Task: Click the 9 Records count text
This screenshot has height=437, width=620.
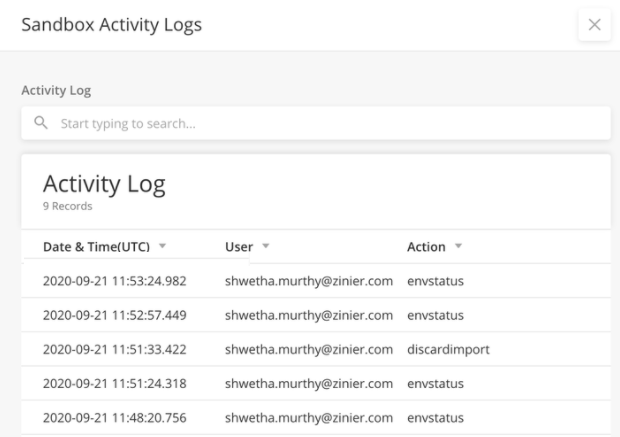Action: pos(68,206)
